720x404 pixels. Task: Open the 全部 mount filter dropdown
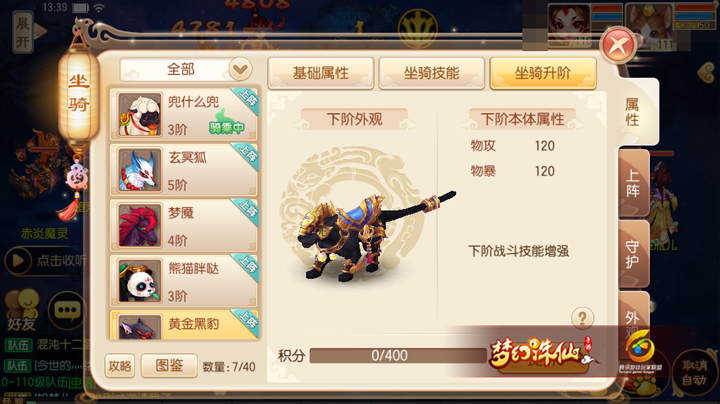pos(186,70)
